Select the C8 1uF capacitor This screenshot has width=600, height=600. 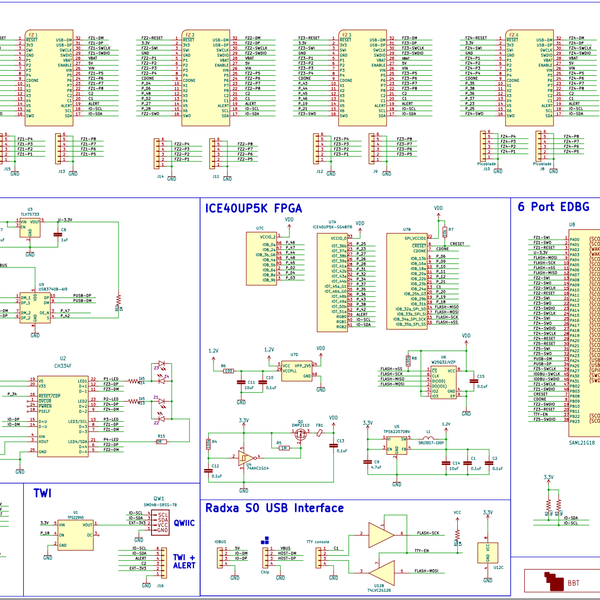point(58,235)
